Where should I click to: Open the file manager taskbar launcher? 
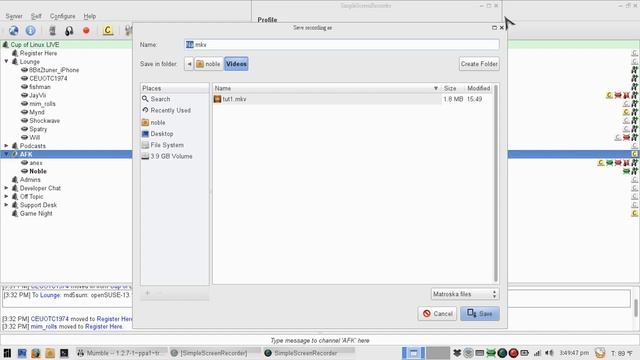pos(50,353)
